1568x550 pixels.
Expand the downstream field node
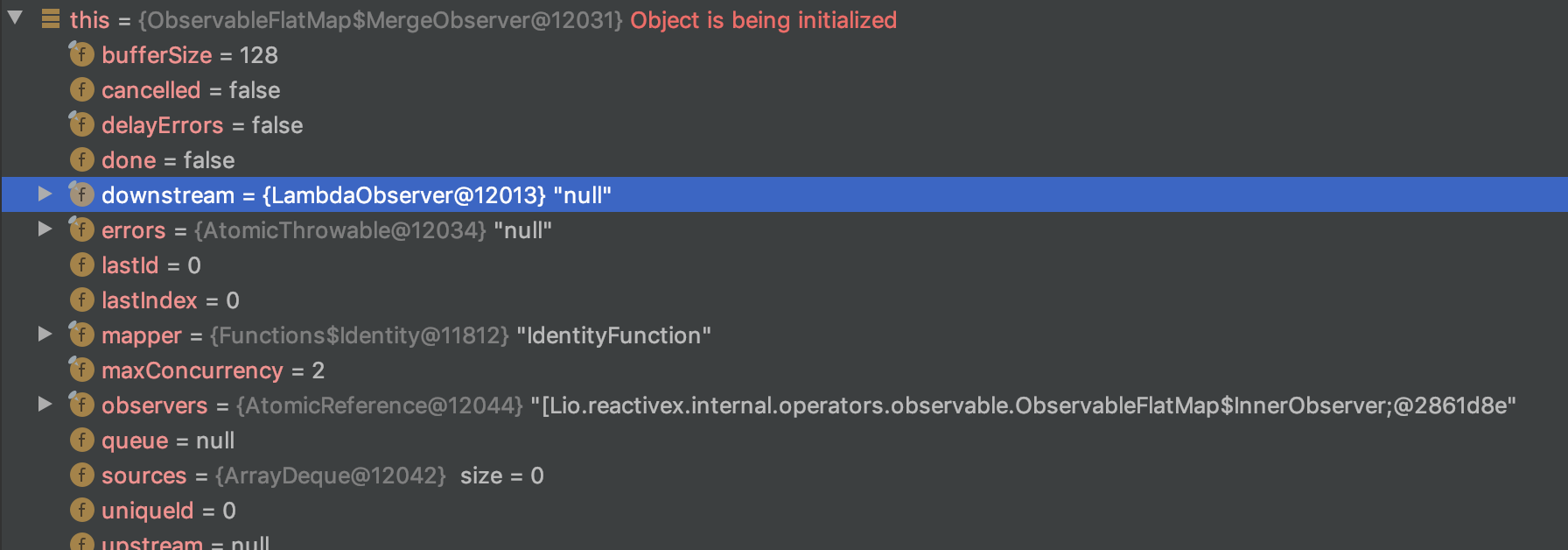pos(45,194)
